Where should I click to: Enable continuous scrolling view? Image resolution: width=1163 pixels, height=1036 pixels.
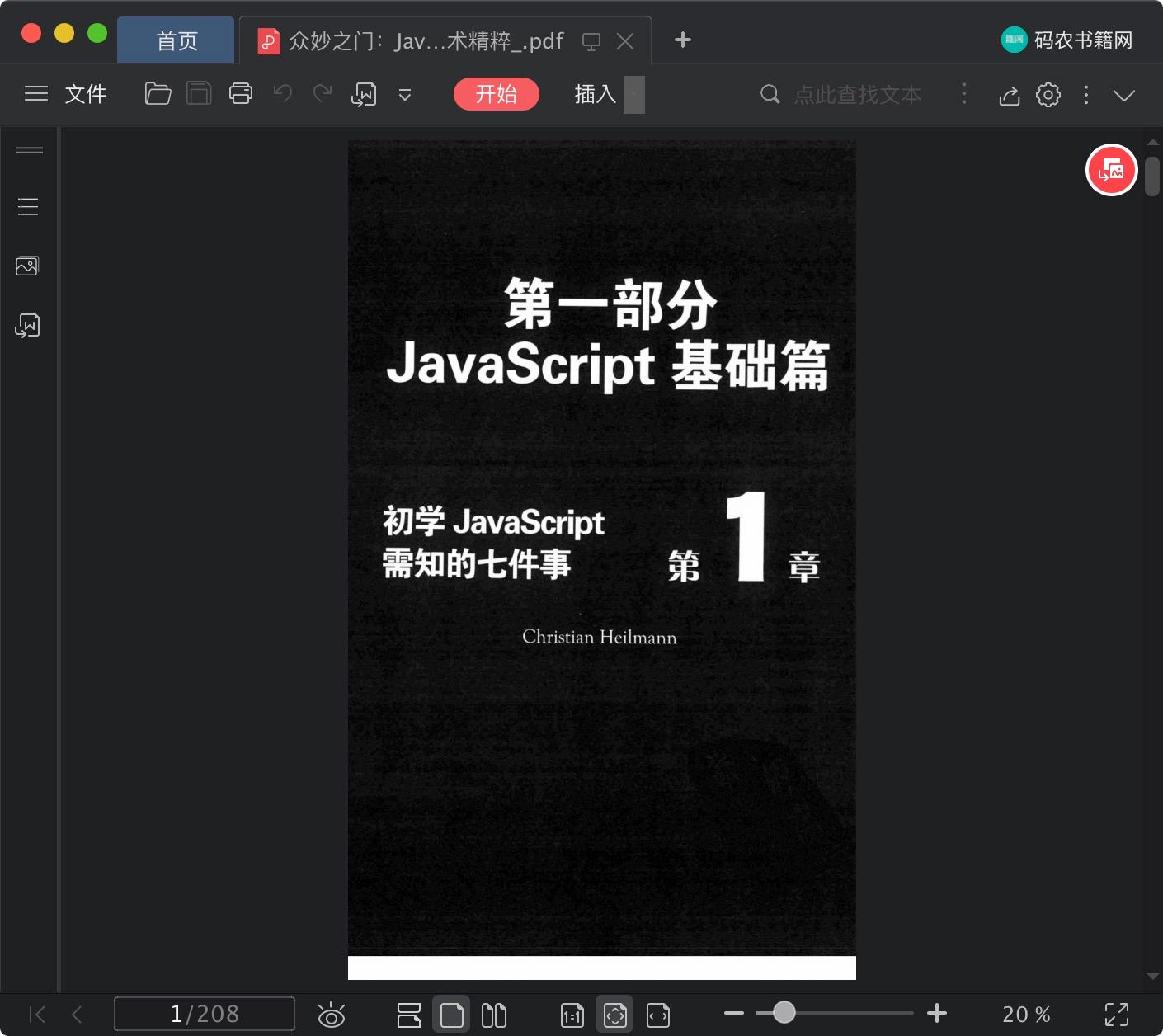[409, 1015]
